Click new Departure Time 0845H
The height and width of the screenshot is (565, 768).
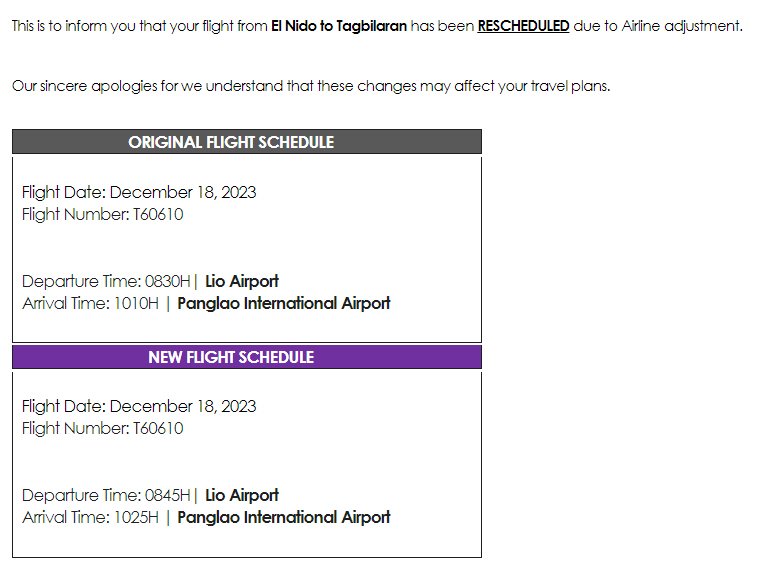click(x=106, y=495)
